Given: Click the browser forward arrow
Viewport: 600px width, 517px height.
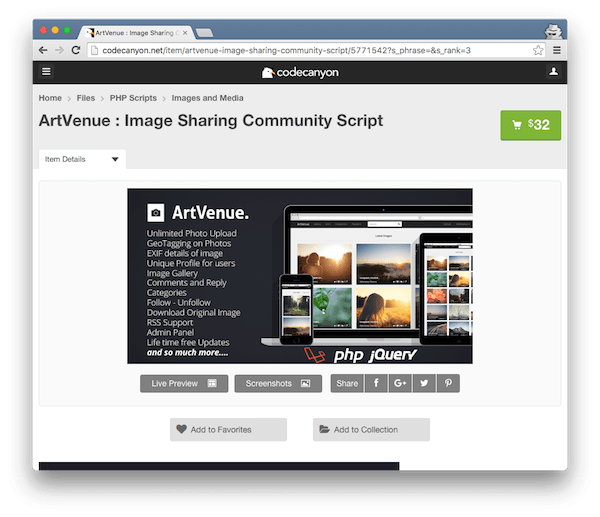Looking at the screenshot, I should tap(59, 50).
